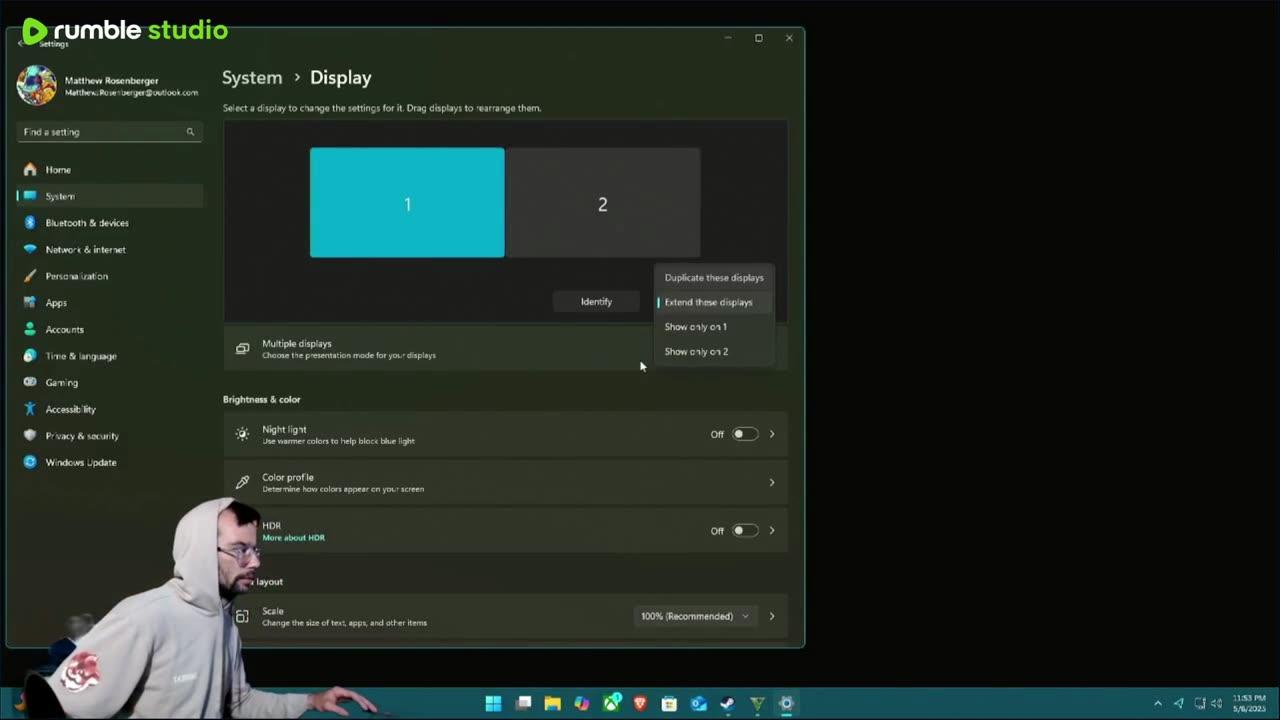Open File Explorer from the taskbar
Image resolution: width=1280 pixels, height=720 pixels.
[552, 704]
